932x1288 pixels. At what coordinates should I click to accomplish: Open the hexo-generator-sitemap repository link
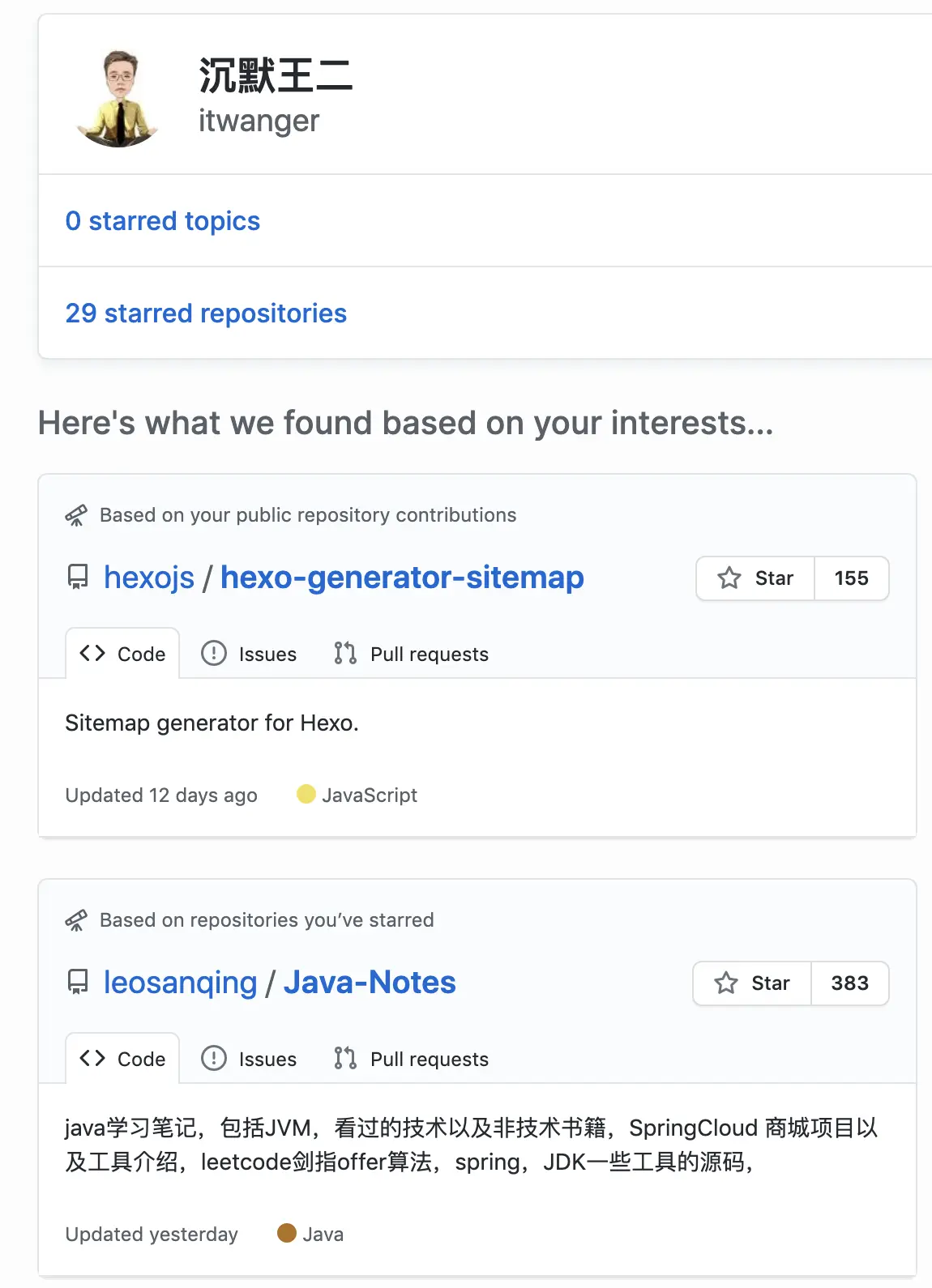click(402, 578)
